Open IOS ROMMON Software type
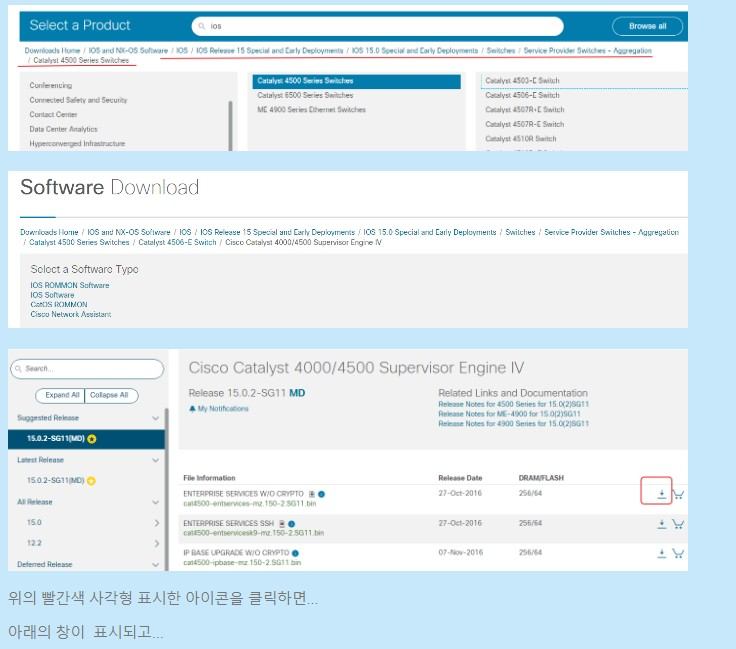Image resolution: width=736 pixels, height=649 pixels. tap(69, 285)
